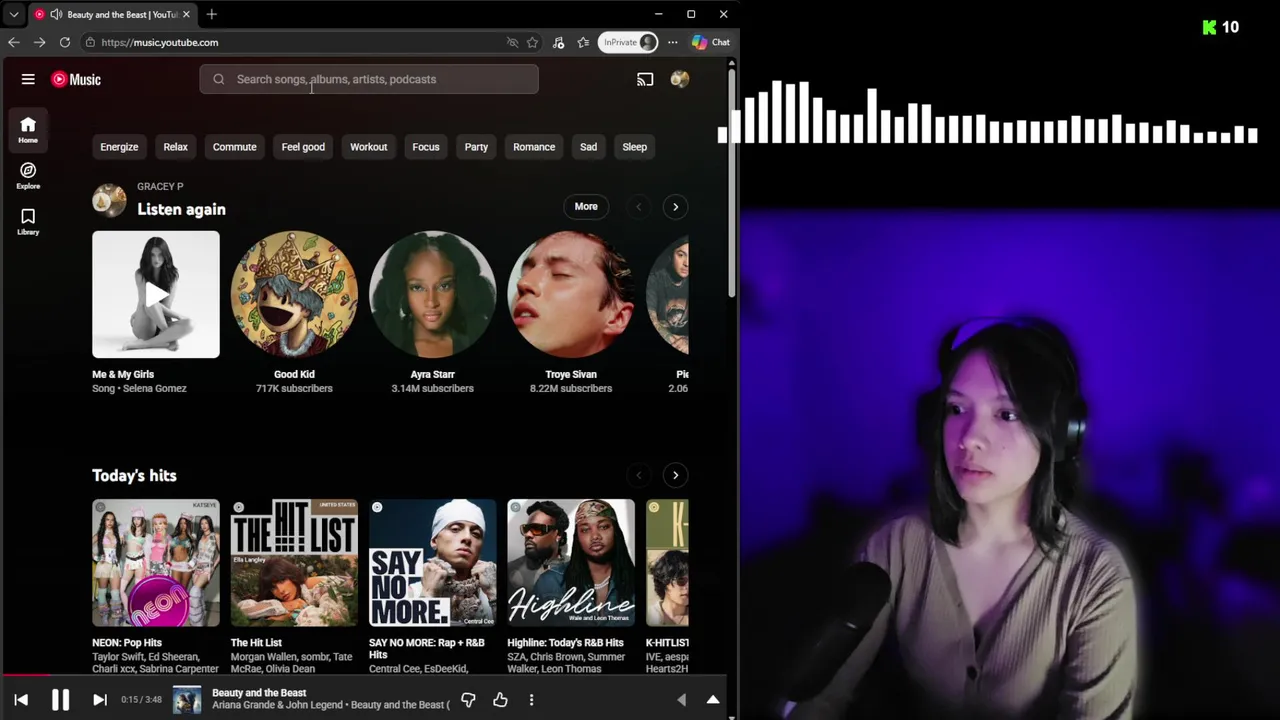Viewport: 1280px width, 720px height.
Task: Click song progress bar above player
Action: pos(364,675)
